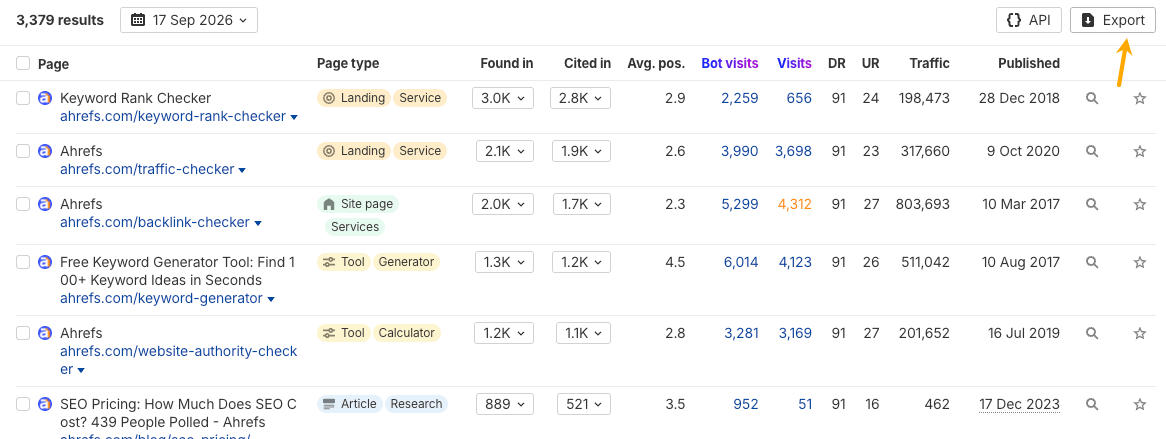Sort by the Visits column header
Image resolution: width=1166 pixels, height=439 pixels.
(x=794, y=63)
